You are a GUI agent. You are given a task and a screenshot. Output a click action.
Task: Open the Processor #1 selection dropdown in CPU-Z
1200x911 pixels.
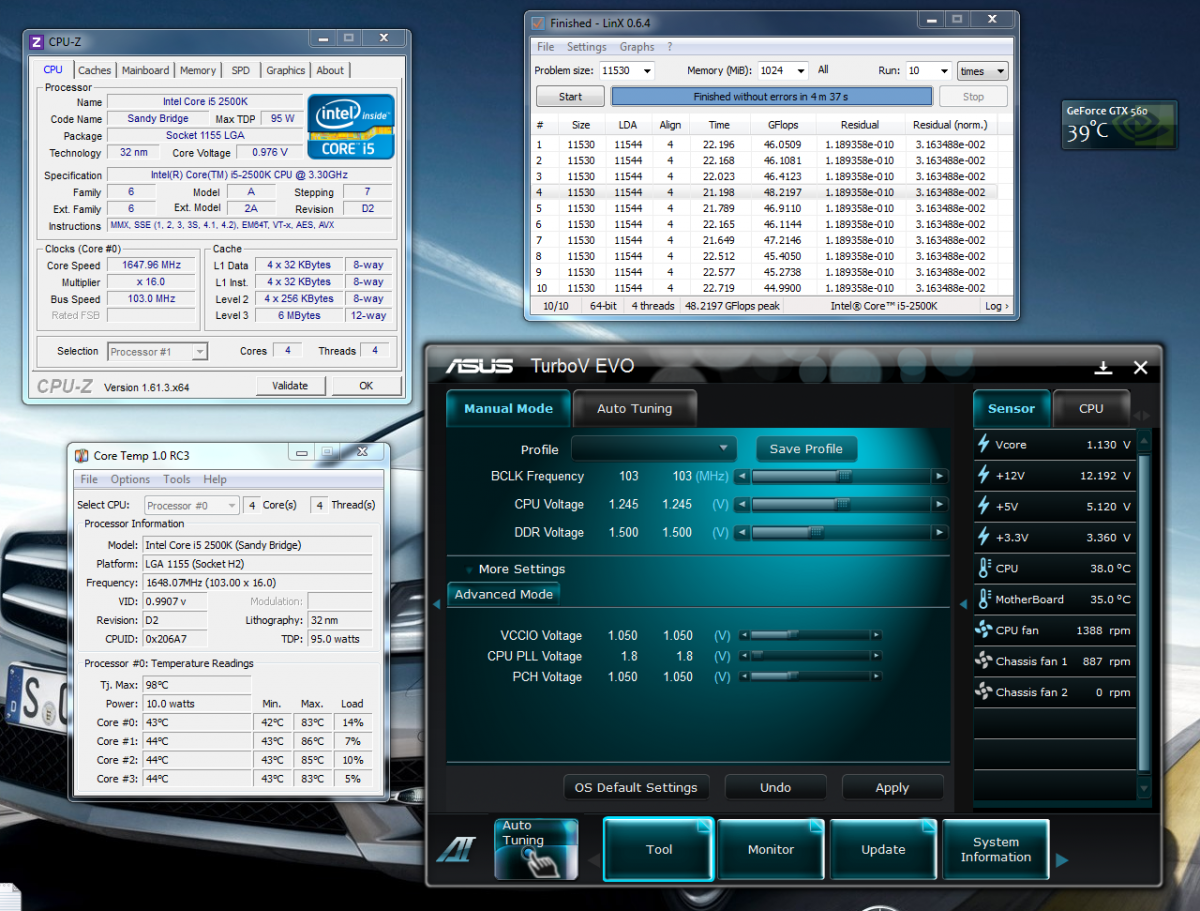click(x=158, y=352)
